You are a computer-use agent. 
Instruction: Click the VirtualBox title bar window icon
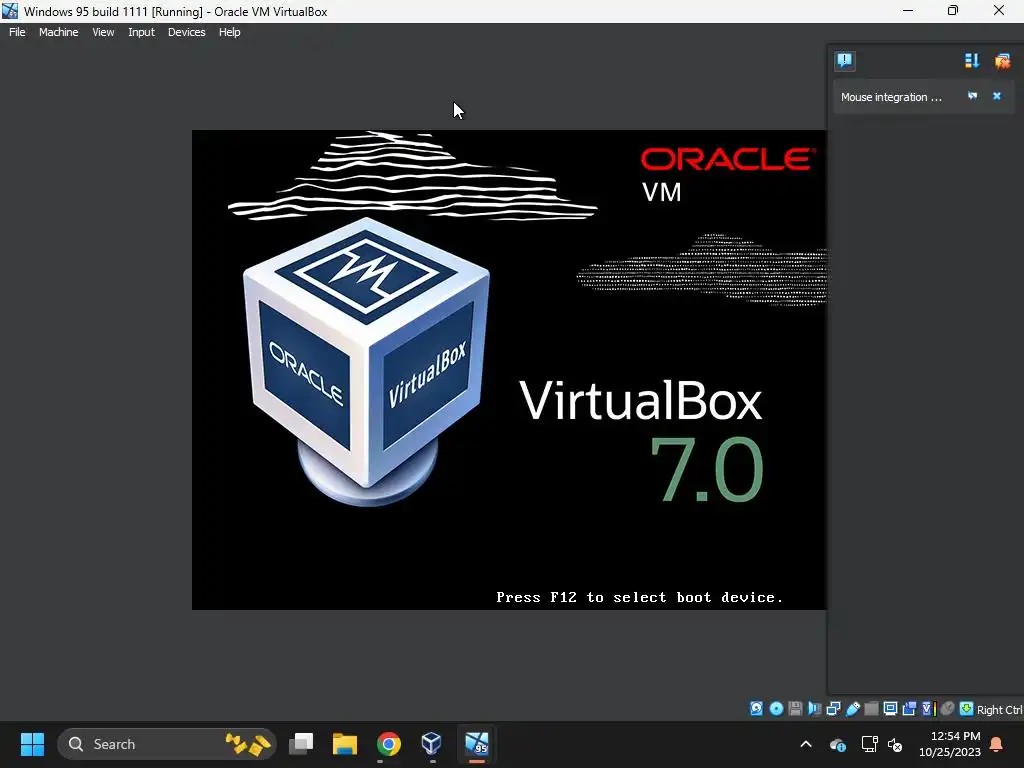tap(10, 11)
